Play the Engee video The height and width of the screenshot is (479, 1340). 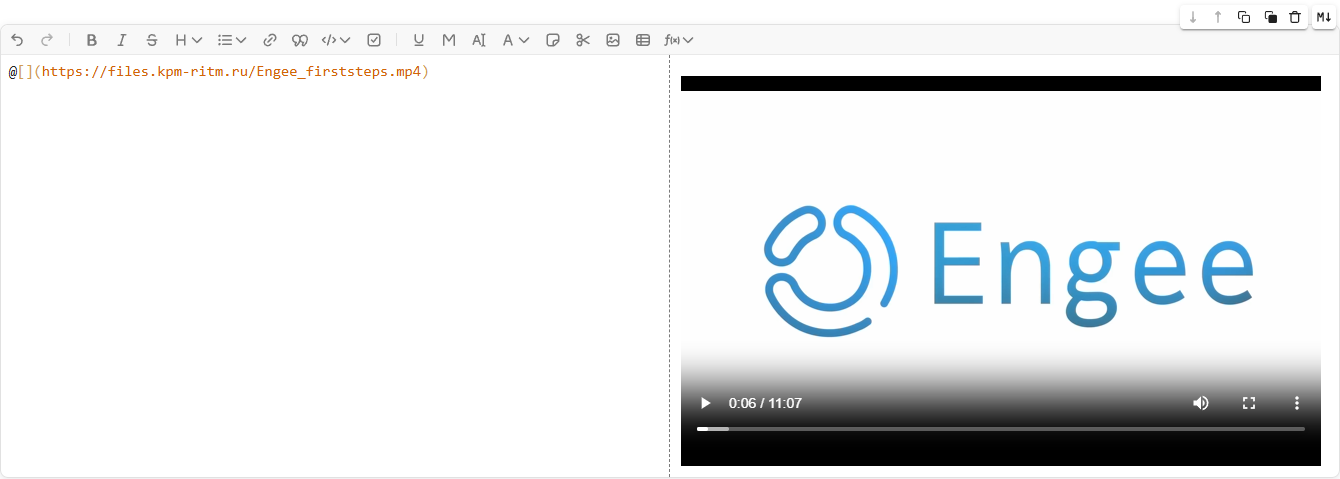pos(705,403)
